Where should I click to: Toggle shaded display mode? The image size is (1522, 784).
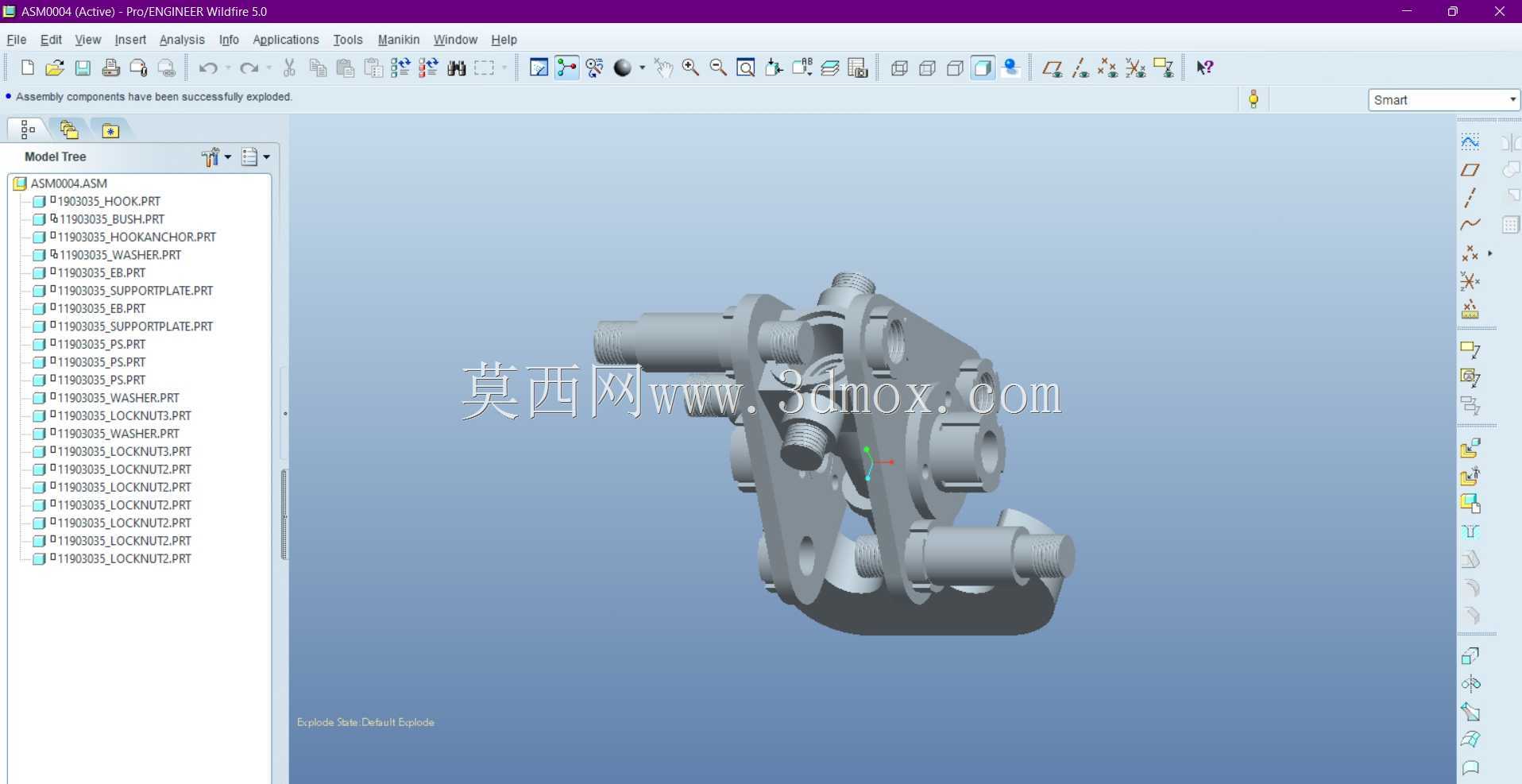click(x=983, y=68)
